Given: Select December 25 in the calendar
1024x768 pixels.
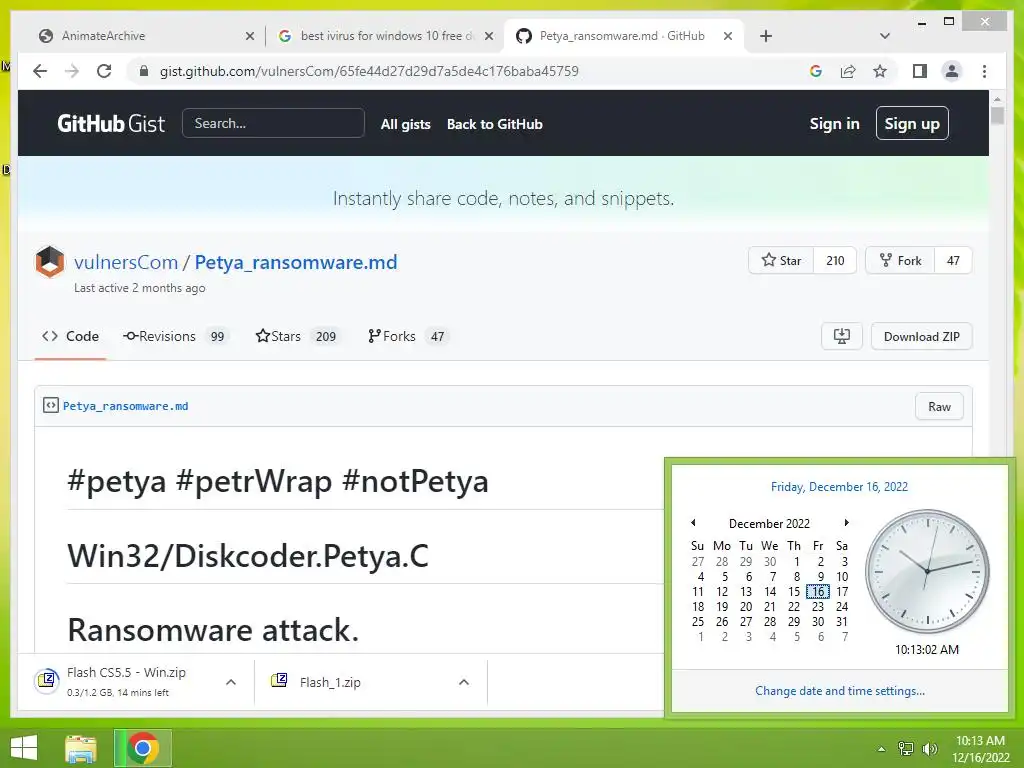Looking at the screenshot, I should pyautogui.click(x=697, y=622).
